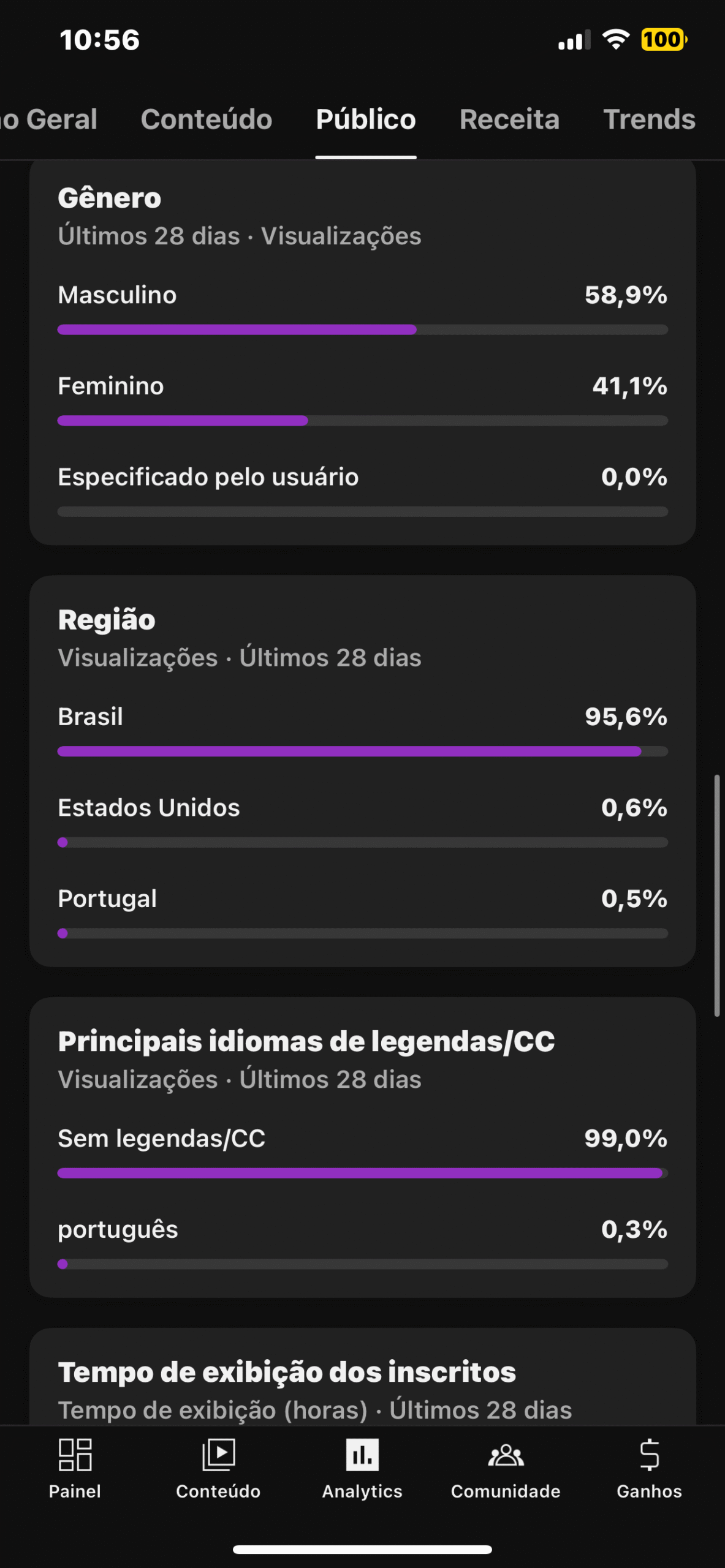Viewport: 725px width, 1568px height.
Task: Tap the Wi-Fi status icon
Action: point(616,40)
